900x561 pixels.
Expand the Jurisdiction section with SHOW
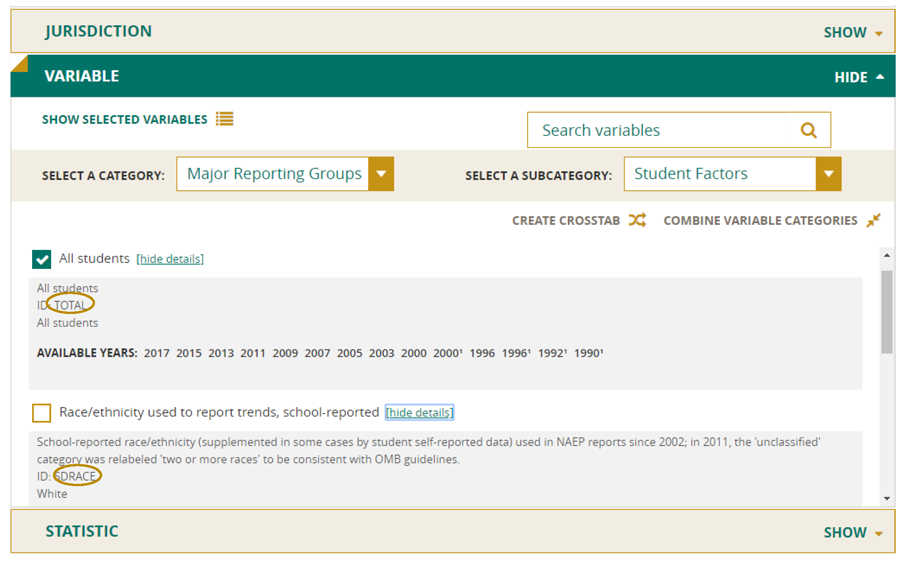pyautogui.click(x=853, y=33)
